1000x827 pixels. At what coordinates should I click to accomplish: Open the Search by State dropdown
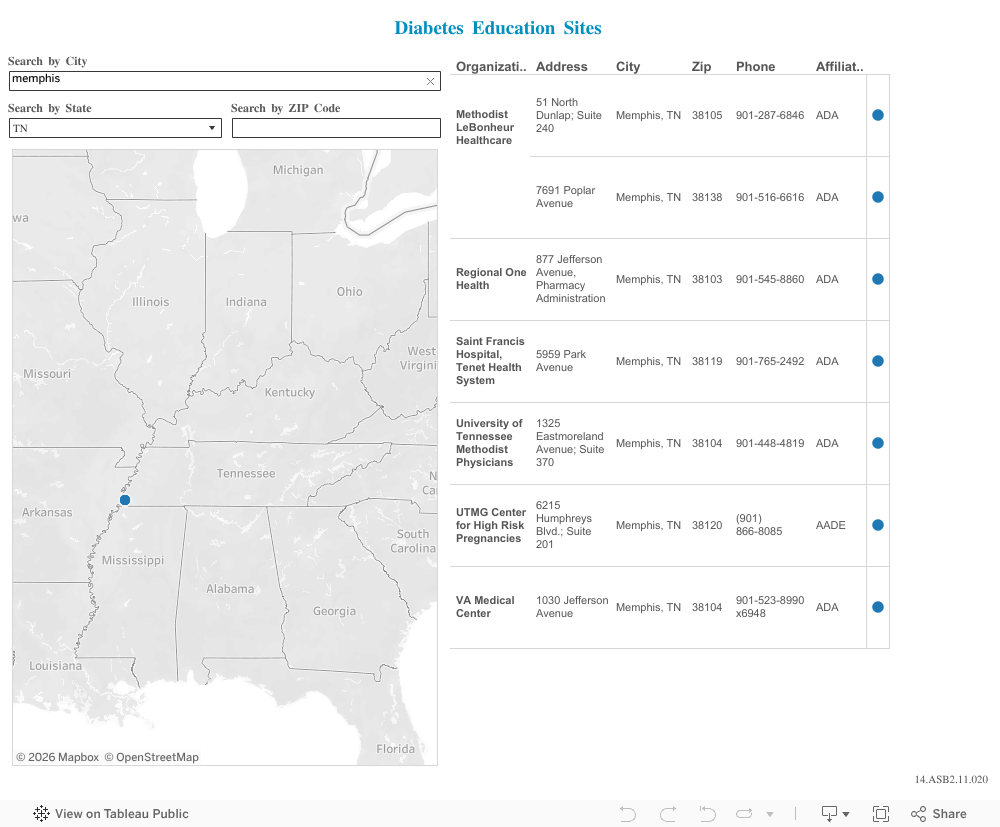[115, 128]
